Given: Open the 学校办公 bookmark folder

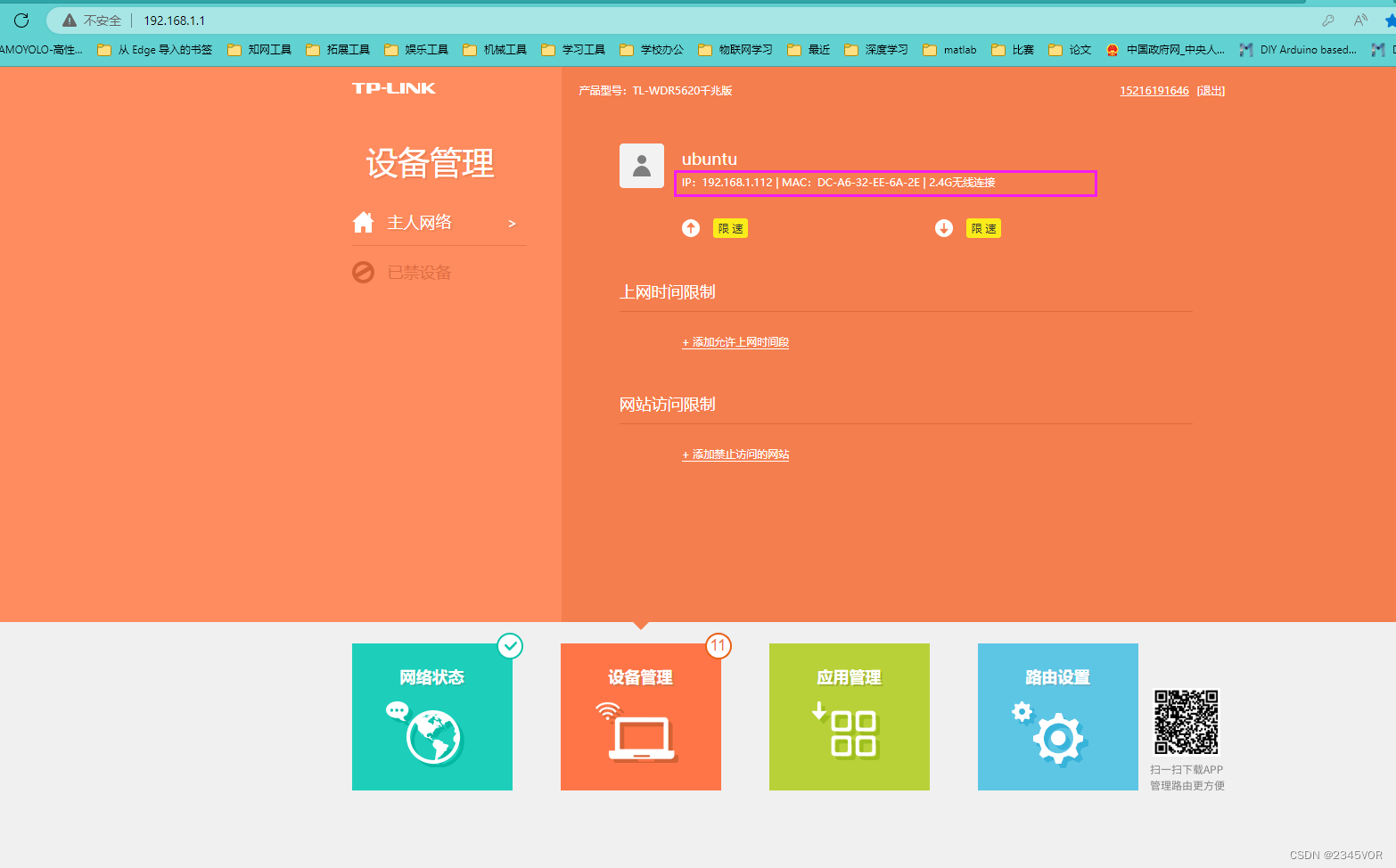Looking at the screenshot, I should [x=652, y=50].
